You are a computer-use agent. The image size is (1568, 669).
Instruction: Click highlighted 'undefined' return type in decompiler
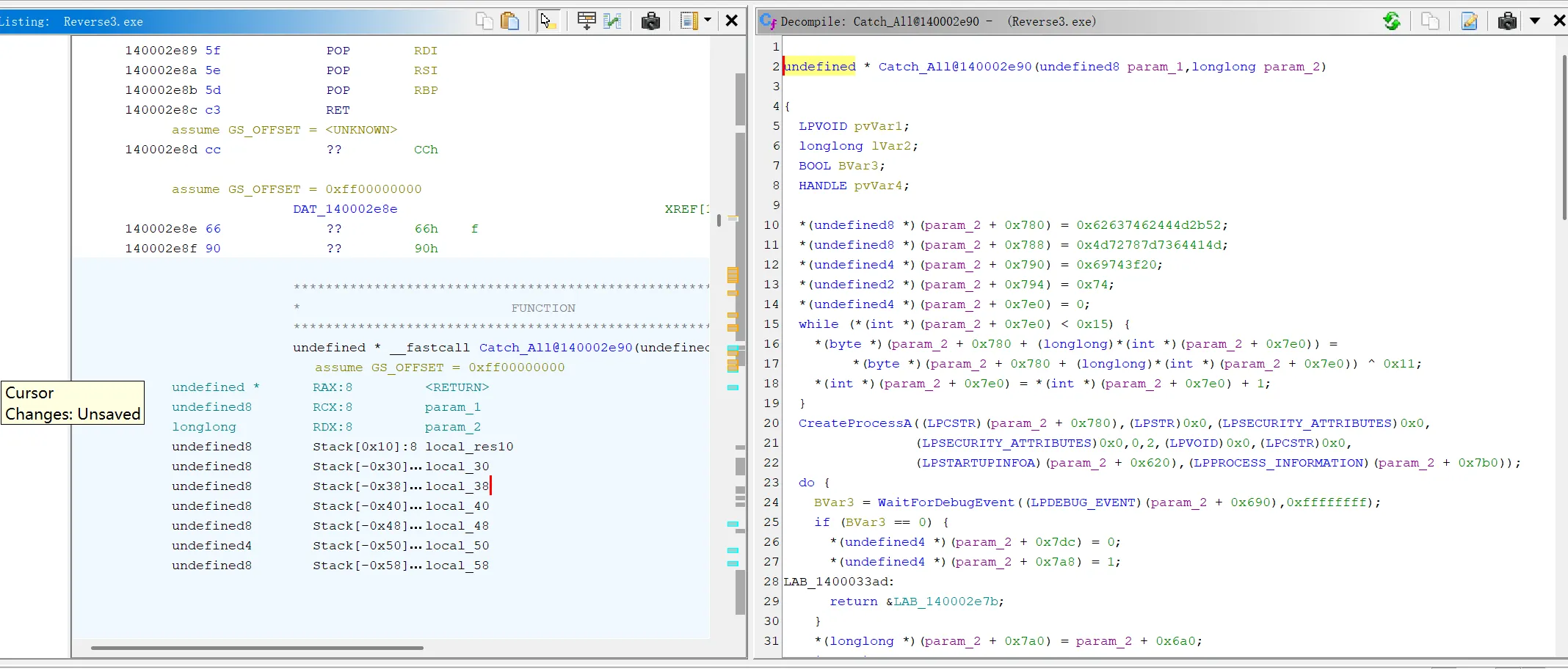pos(819,67)
